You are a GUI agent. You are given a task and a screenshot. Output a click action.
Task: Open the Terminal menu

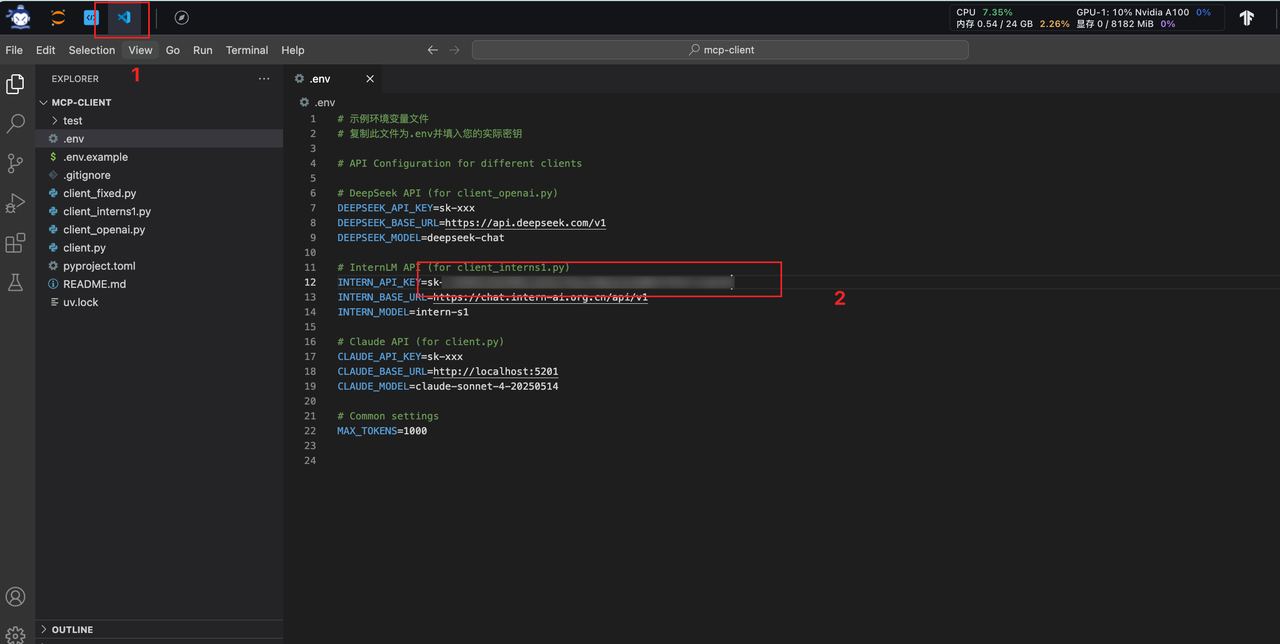tap(247, 50)
